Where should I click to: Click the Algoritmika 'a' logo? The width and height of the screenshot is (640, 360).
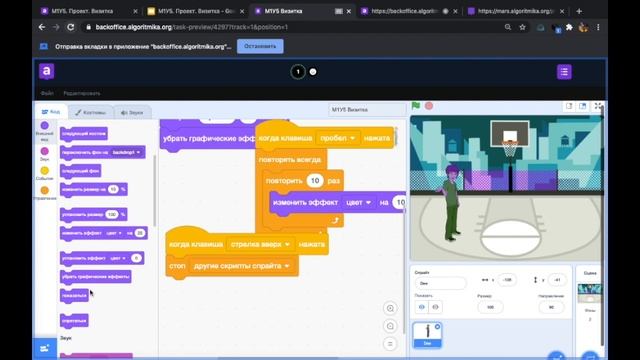47,71
